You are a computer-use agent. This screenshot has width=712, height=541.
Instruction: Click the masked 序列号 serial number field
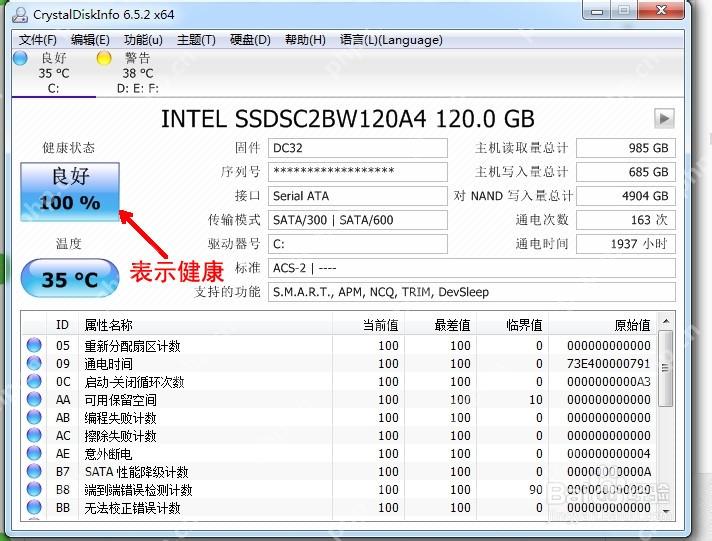pyautogui.click(x=358, y=172)
